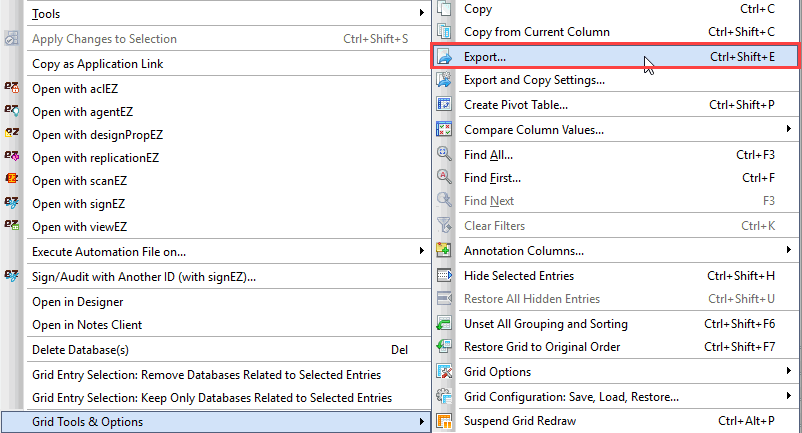The height and width of the screenshot is (433, 802).
Task: Click the Annotation Columns icon
Action: pyautogui.click(x=445, y=251)
